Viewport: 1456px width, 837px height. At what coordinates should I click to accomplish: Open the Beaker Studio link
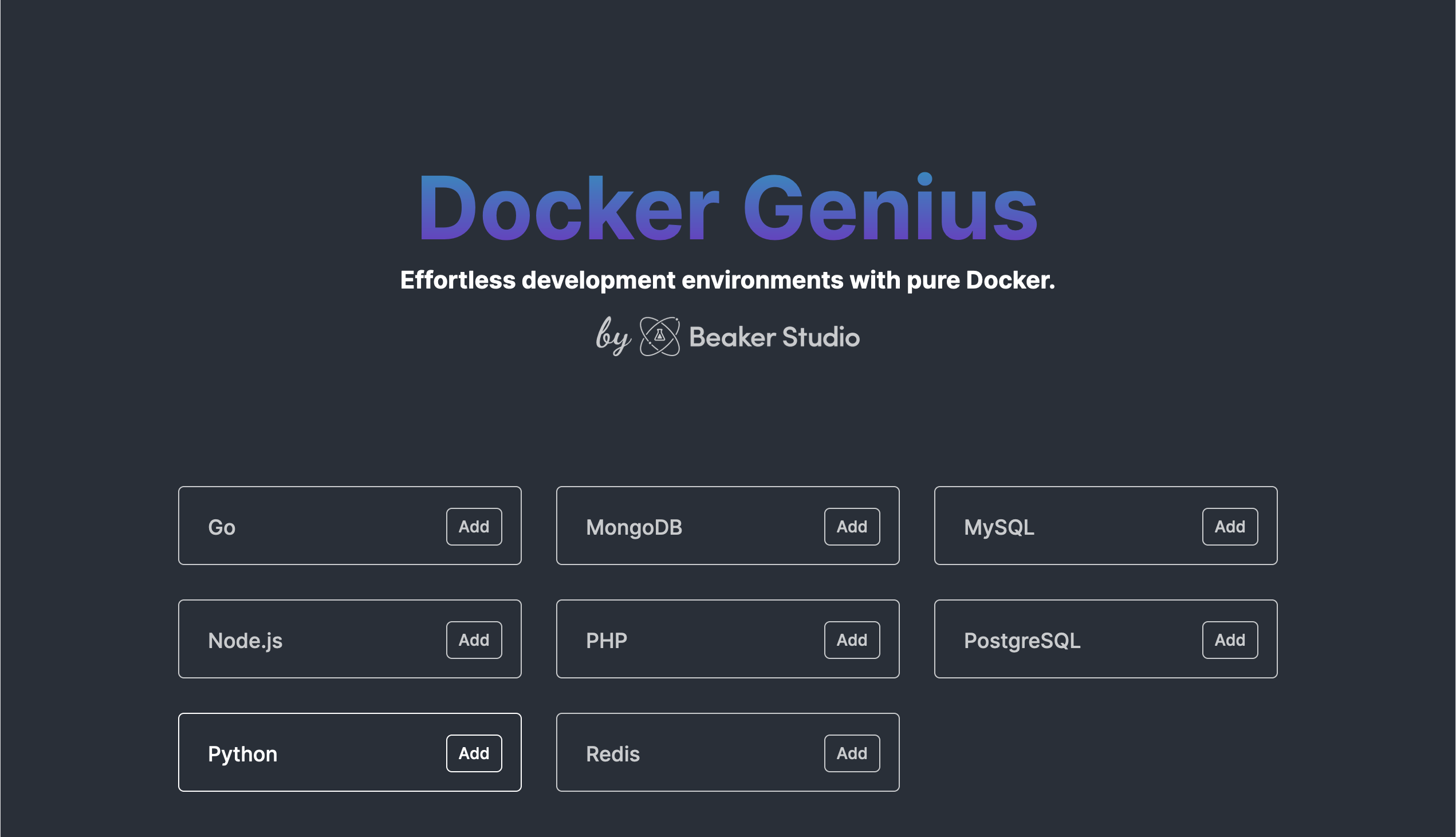pyautogui.click(x=773, y=337)
